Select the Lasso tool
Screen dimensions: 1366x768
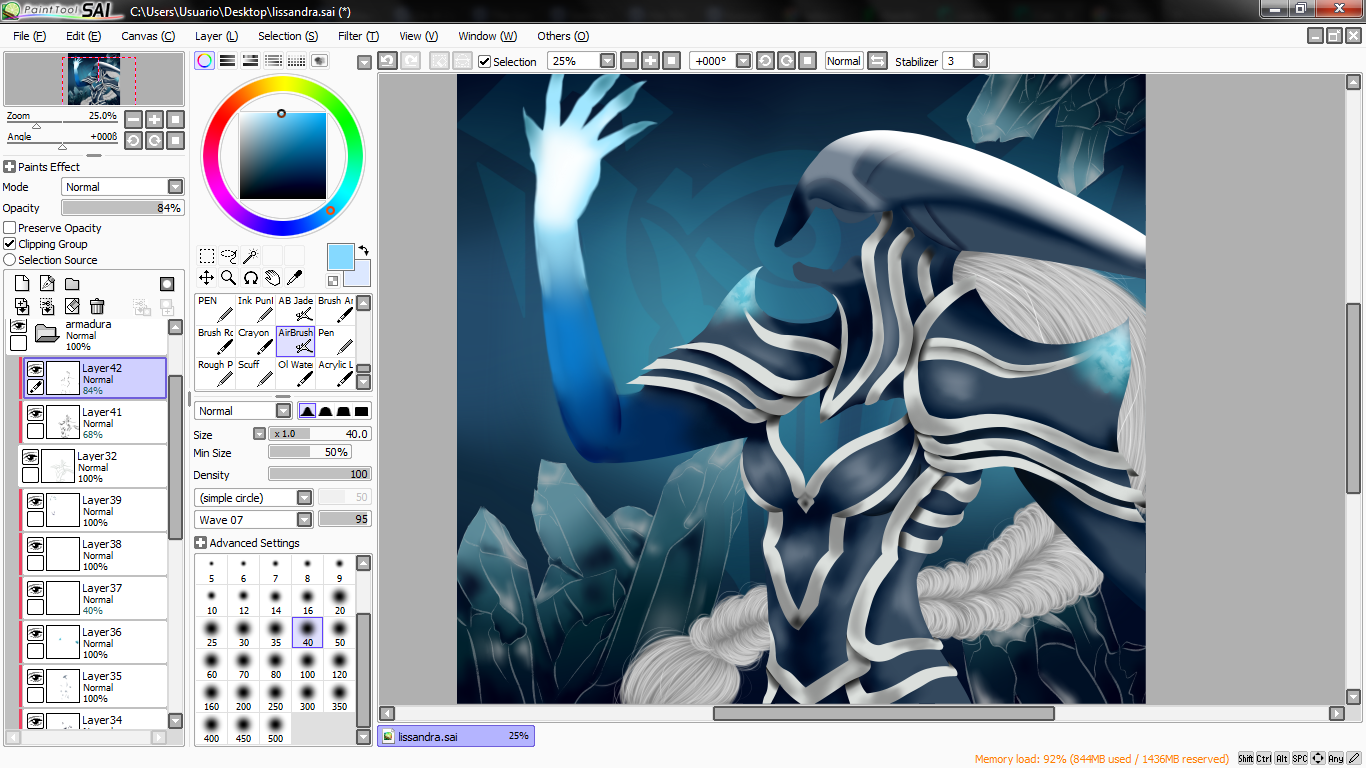click(x=228, y=256)
